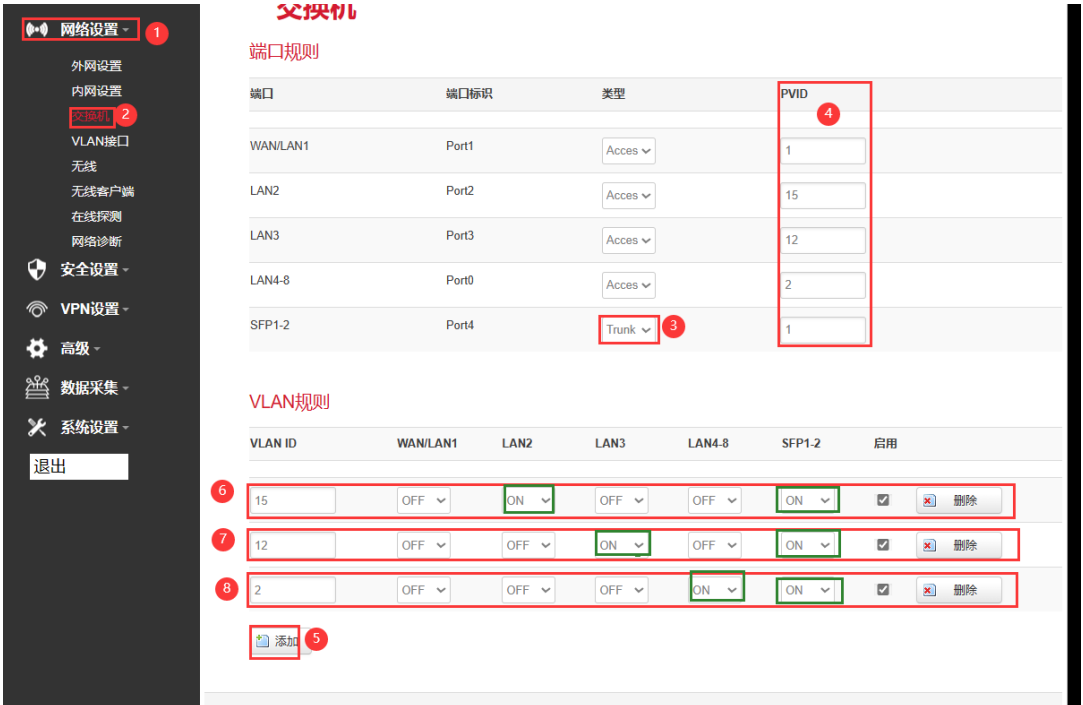Open the SFP1-2 port type dropdown
This screenshot has width=1083, height=705.
(x=629, y=329)
